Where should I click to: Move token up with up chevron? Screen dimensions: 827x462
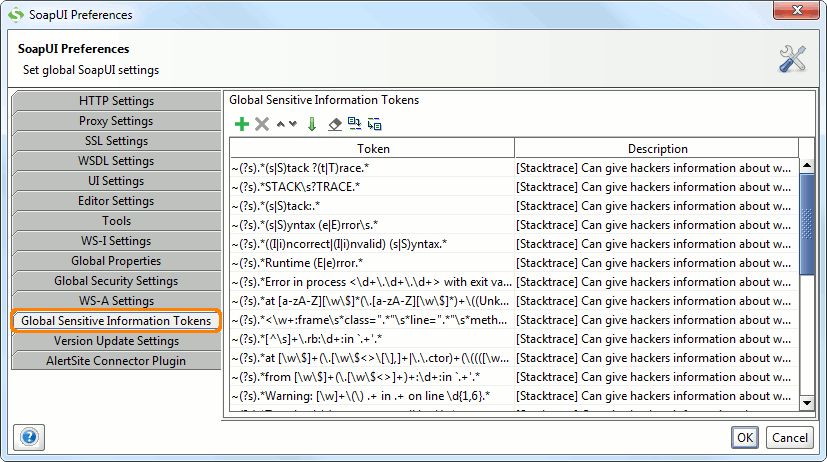tap(281, 124)
